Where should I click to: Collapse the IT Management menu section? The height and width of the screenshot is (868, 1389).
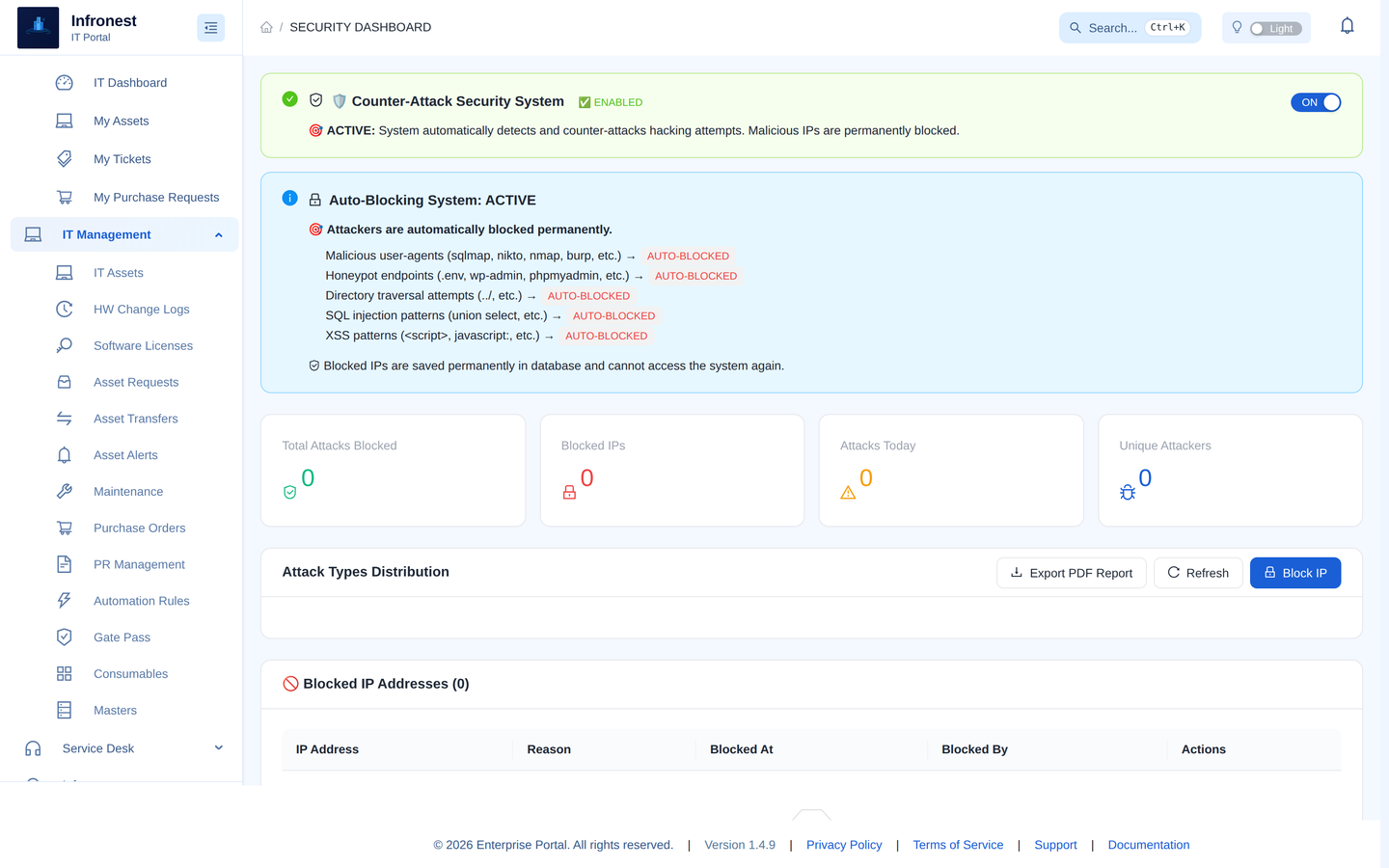124,234
